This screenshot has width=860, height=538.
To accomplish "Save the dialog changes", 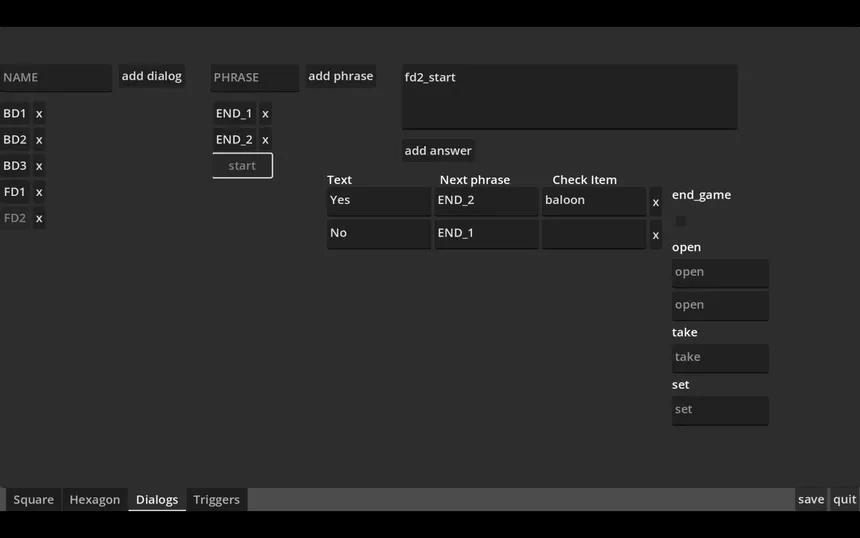I will tap(811, 499).
